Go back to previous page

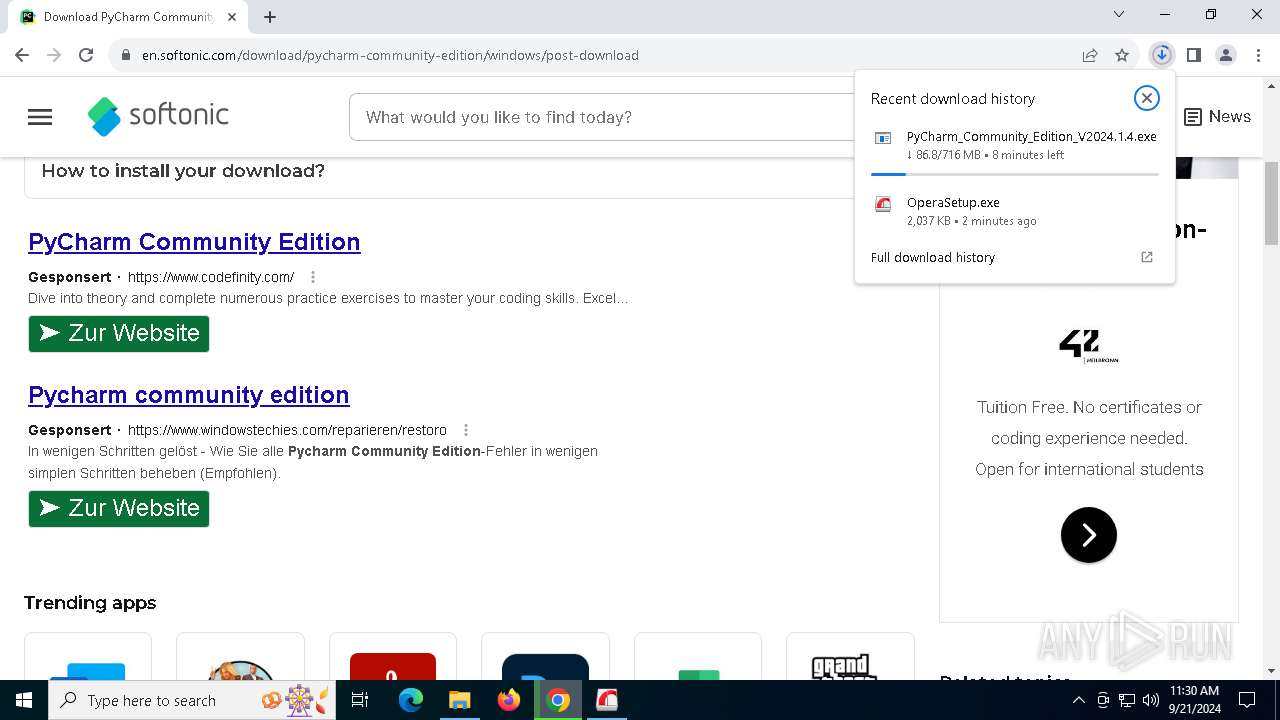click(x=22, y=55)
